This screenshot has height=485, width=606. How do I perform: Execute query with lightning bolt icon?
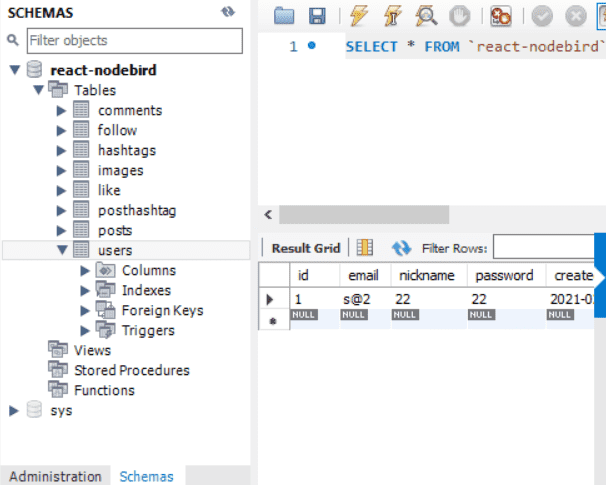(358, 16)
